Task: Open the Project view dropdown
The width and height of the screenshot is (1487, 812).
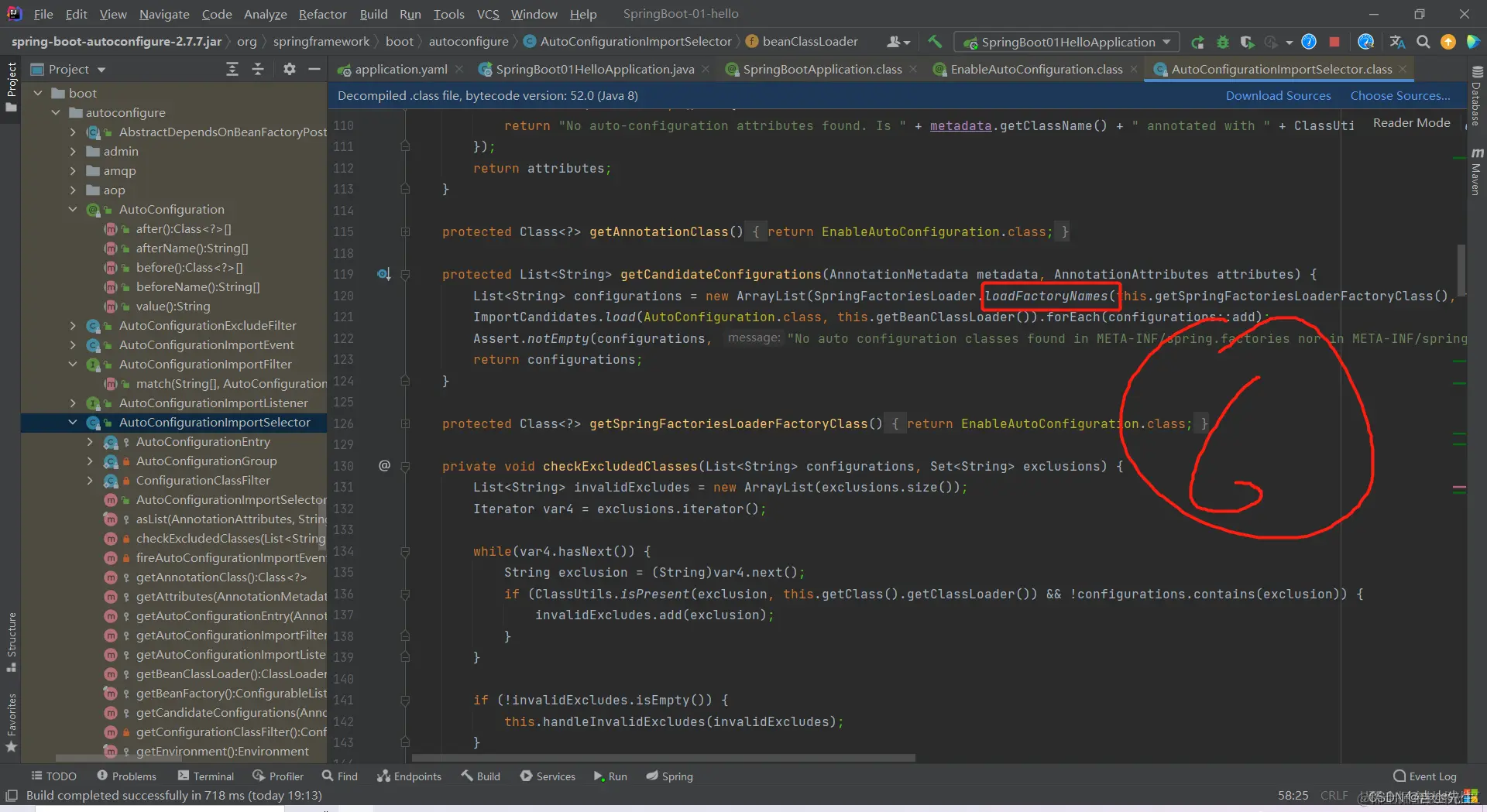Action: click(77, 69)
